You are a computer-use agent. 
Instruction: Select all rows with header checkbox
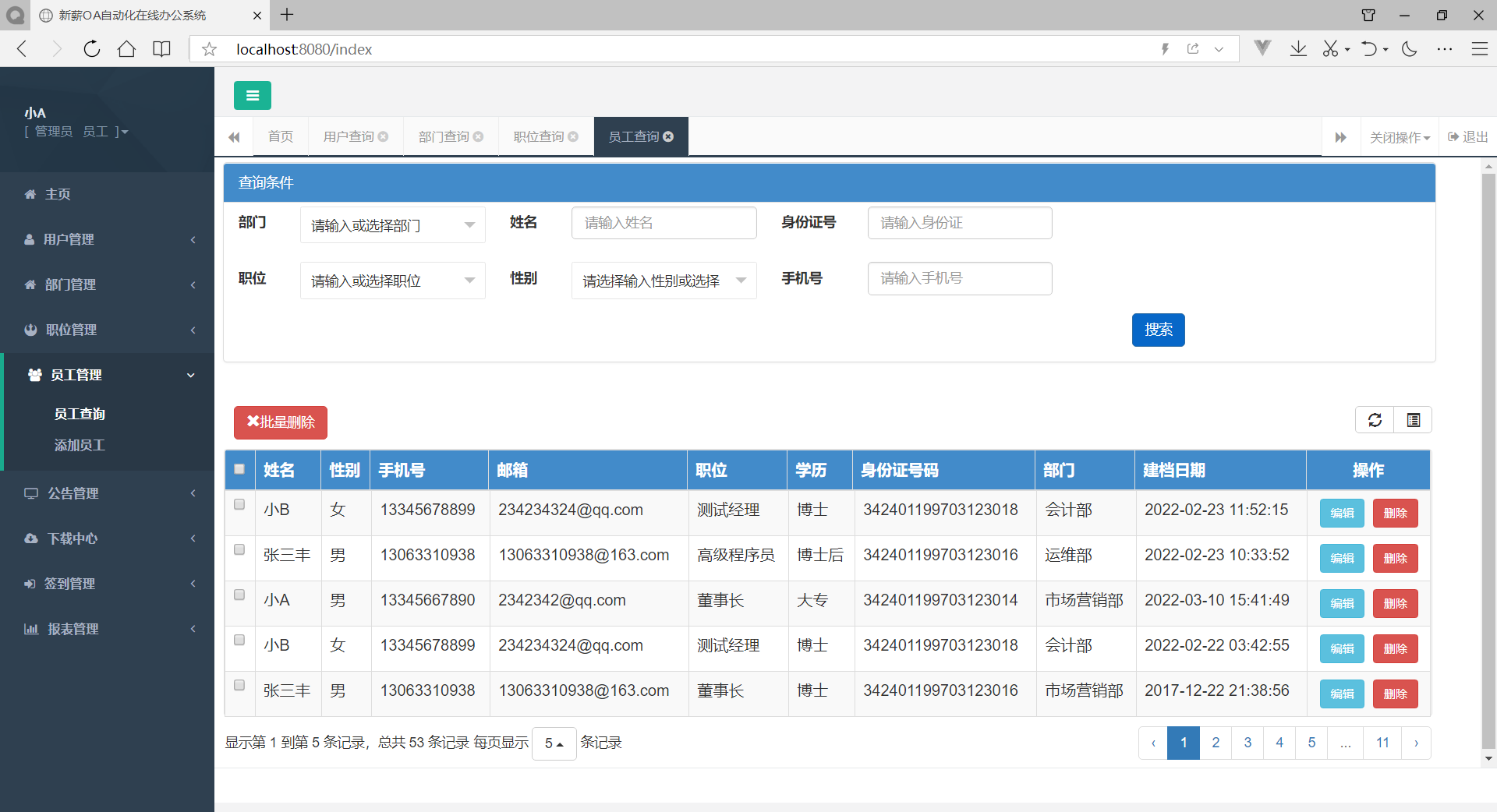point(239,469)
